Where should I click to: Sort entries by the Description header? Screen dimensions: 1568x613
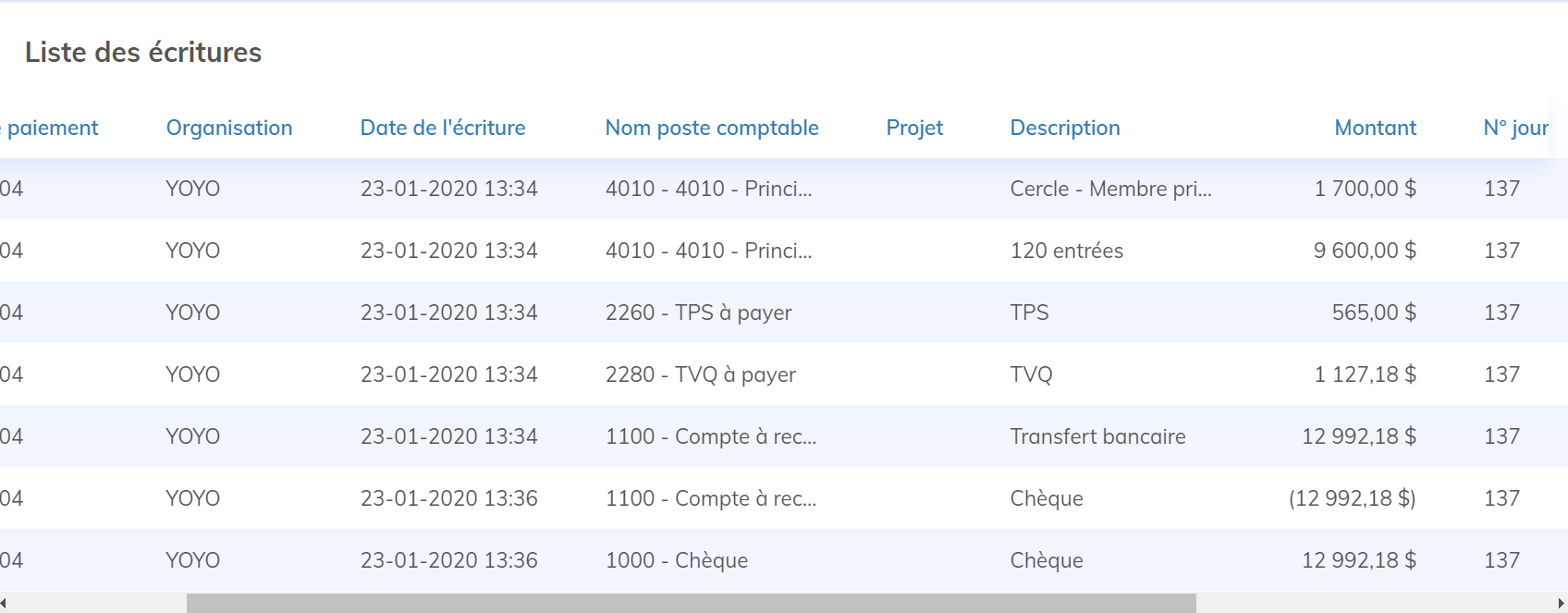coord(1065,128)
